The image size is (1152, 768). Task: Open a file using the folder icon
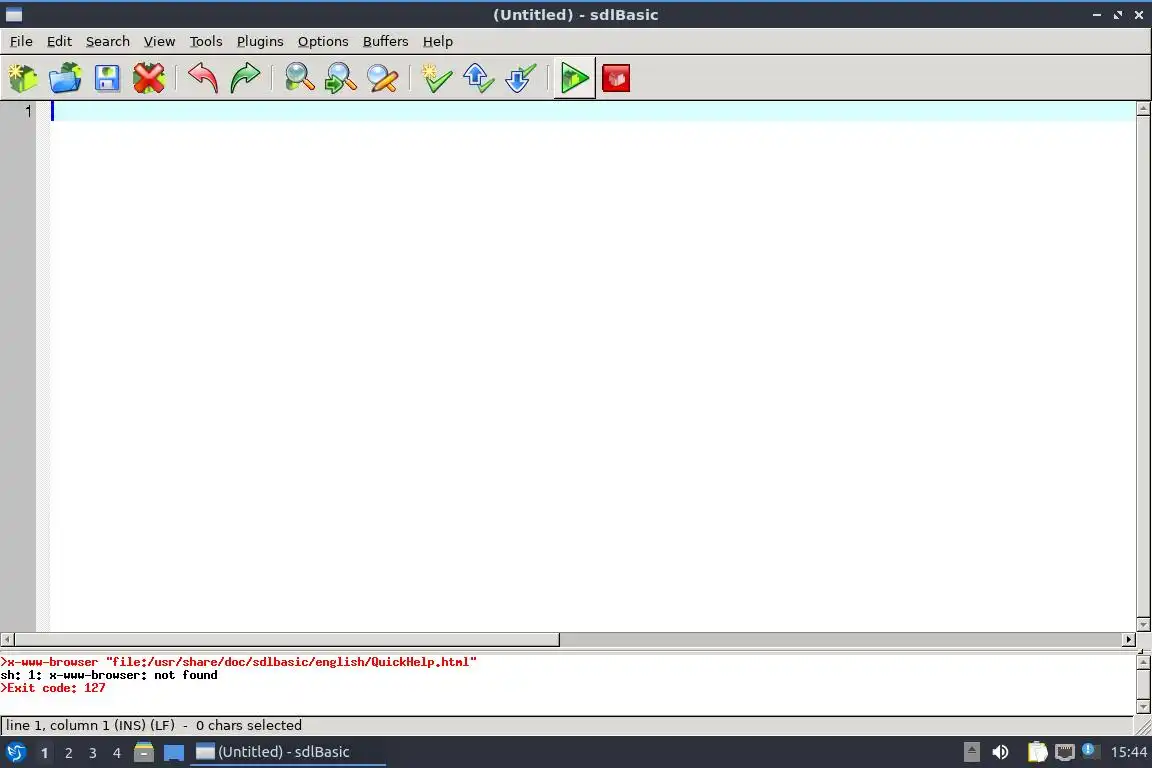[65, 78]
